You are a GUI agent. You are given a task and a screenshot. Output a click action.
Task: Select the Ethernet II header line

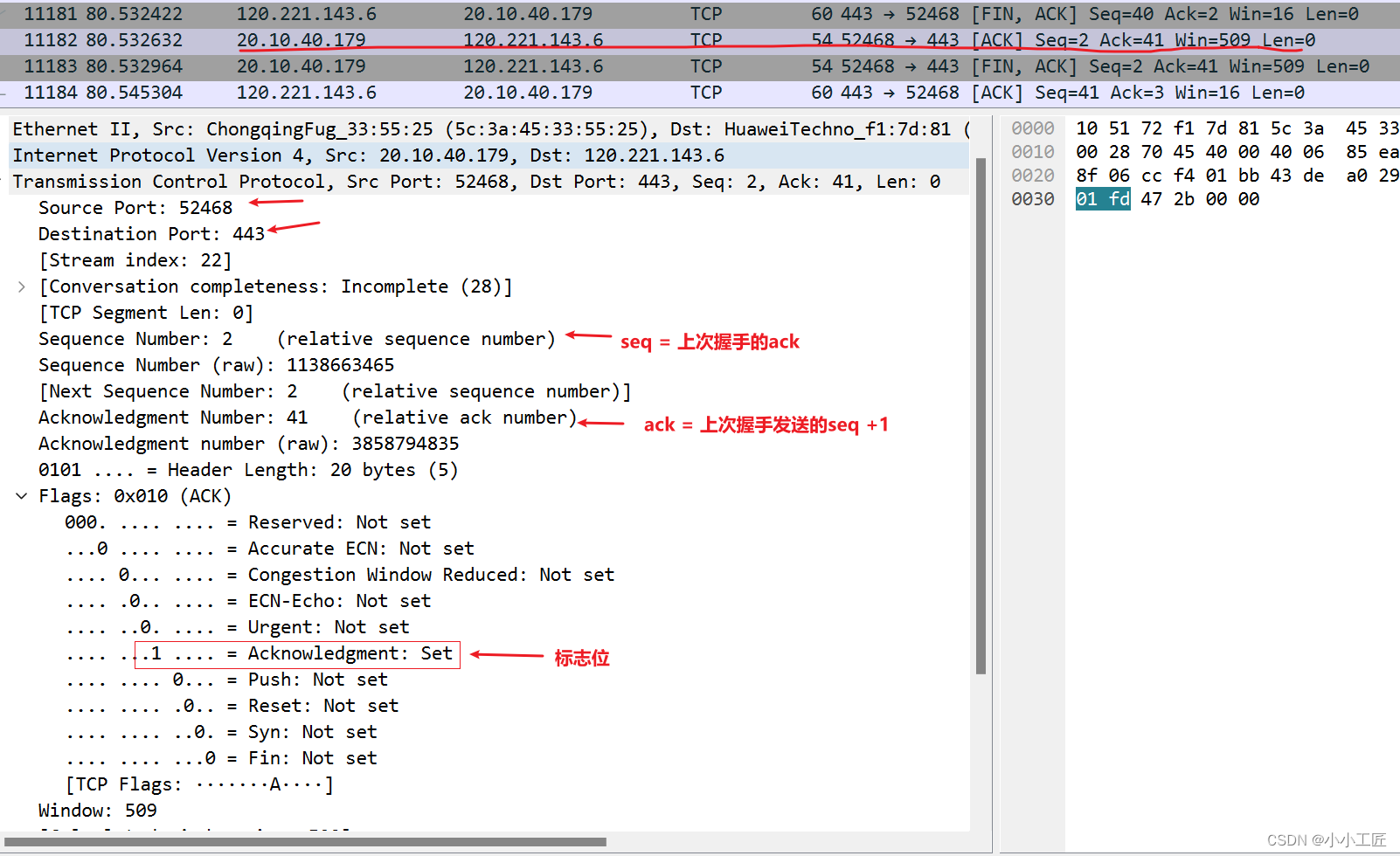489,129
